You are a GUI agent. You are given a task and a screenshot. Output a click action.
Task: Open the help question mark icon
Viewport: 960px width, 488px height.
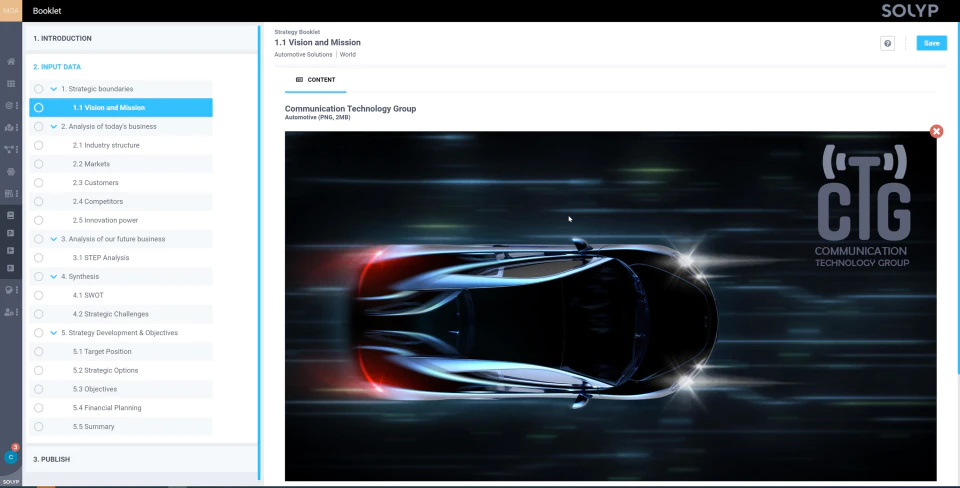[x=887, y=43]
